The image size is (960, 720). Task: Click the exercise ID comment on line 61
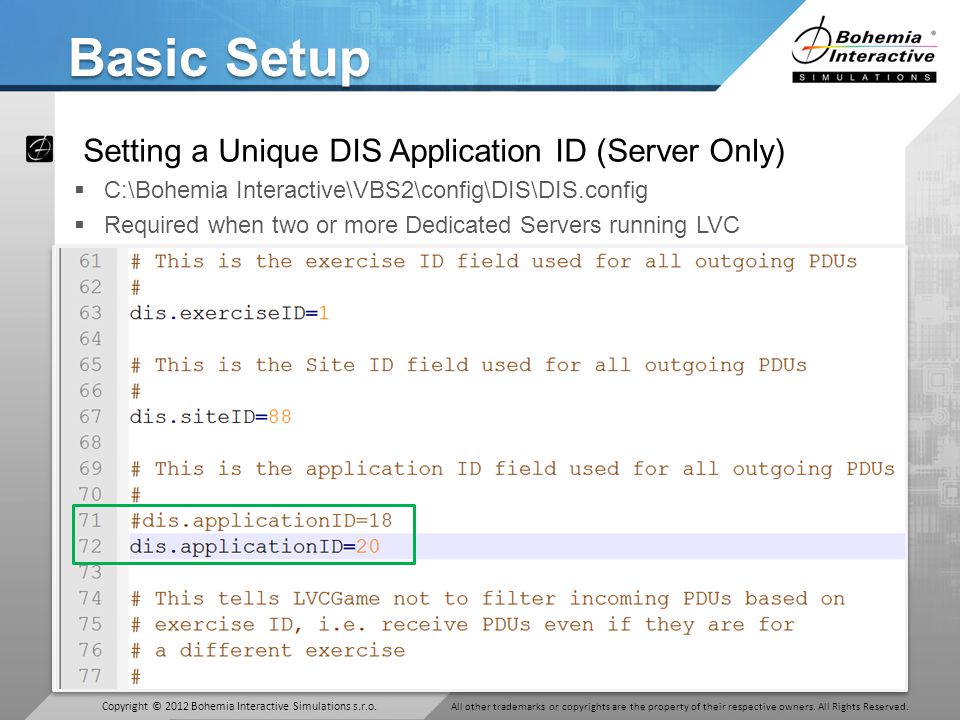(x=493, y=261)
